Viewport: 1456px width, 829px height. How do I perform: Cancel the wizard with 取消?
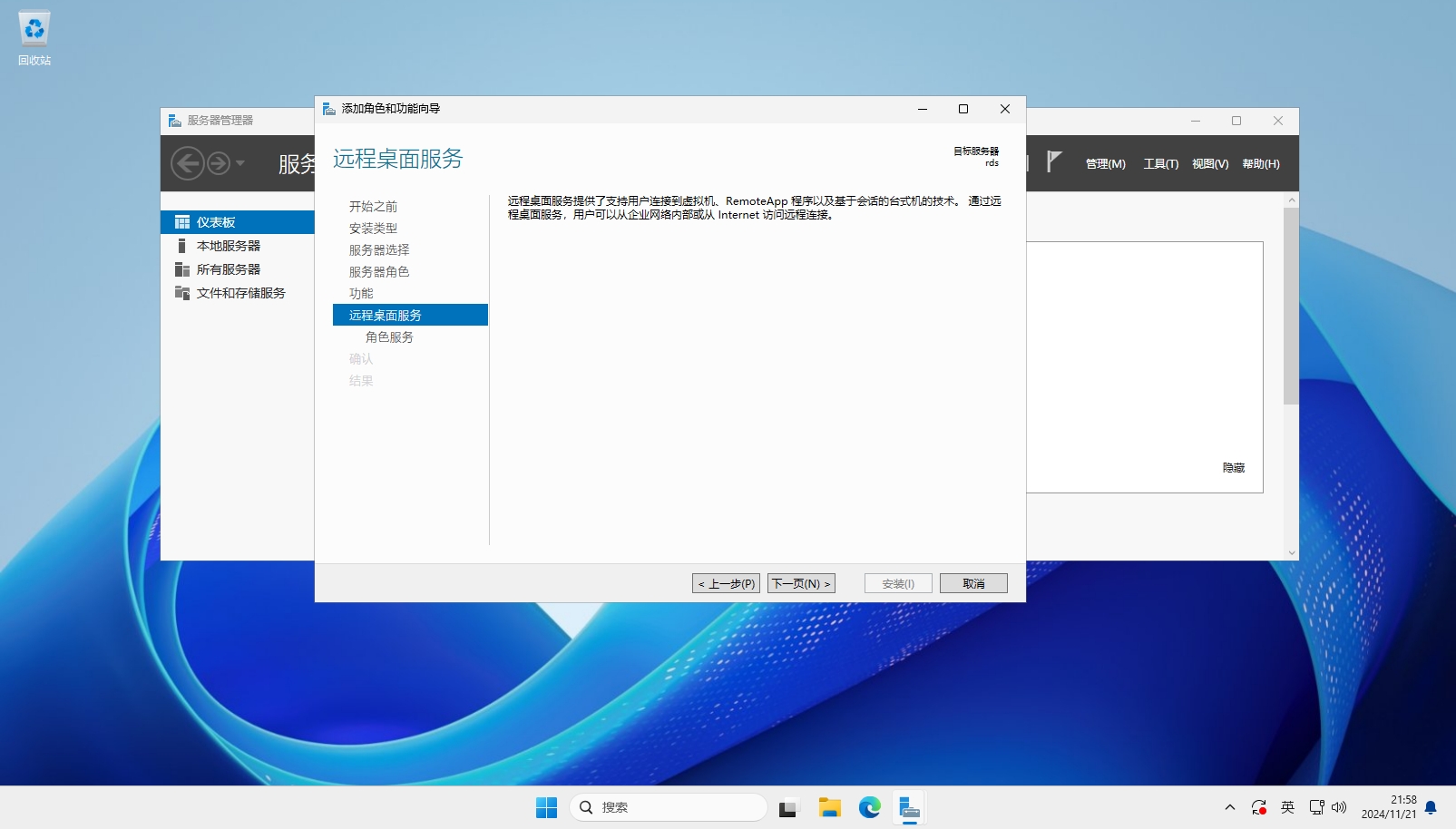pyautogui.click(x=973, y=583)
